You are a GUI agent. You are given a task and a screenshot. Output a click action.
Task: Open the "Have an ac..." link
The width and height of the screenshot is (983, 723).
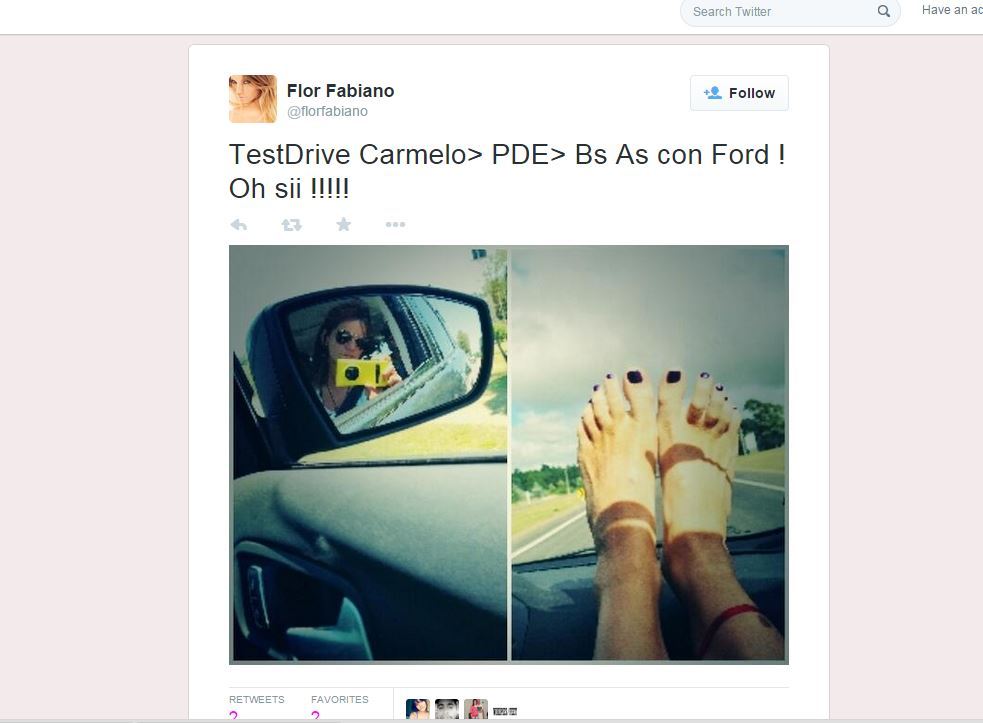tap(952, 10)
